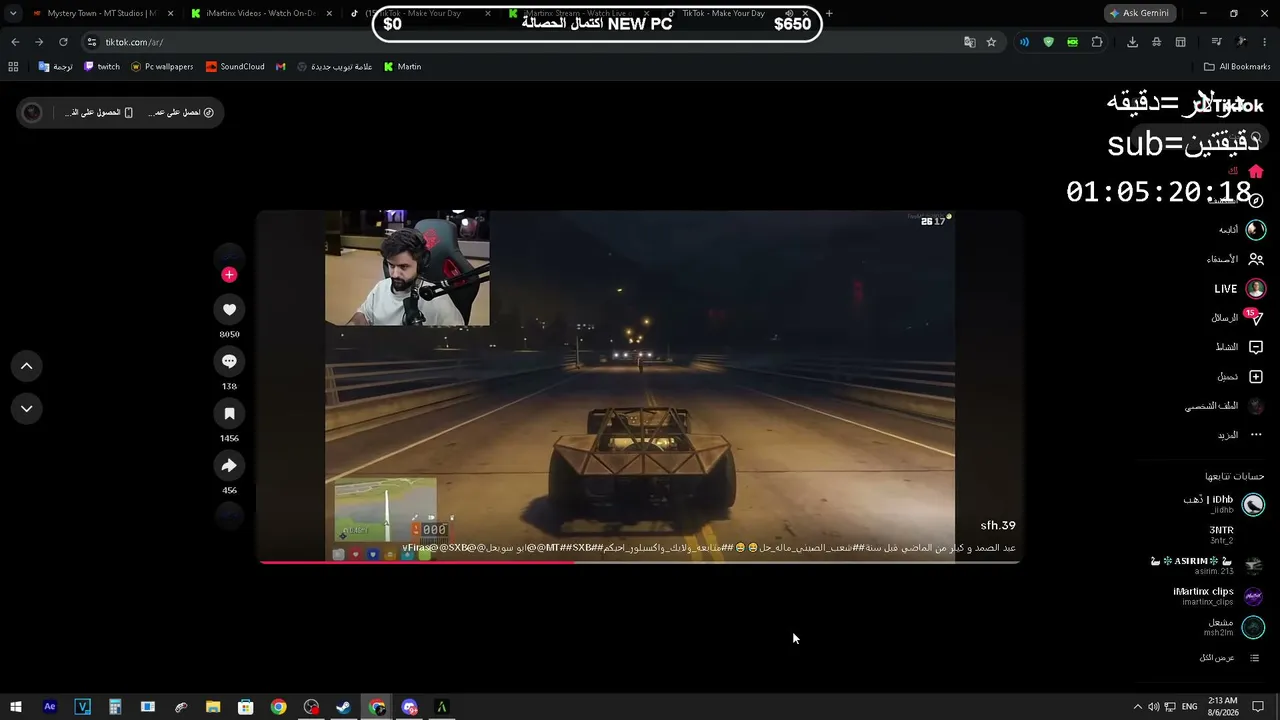
Task: Open the All Bookmarks folder
Action: (1237, 67)
